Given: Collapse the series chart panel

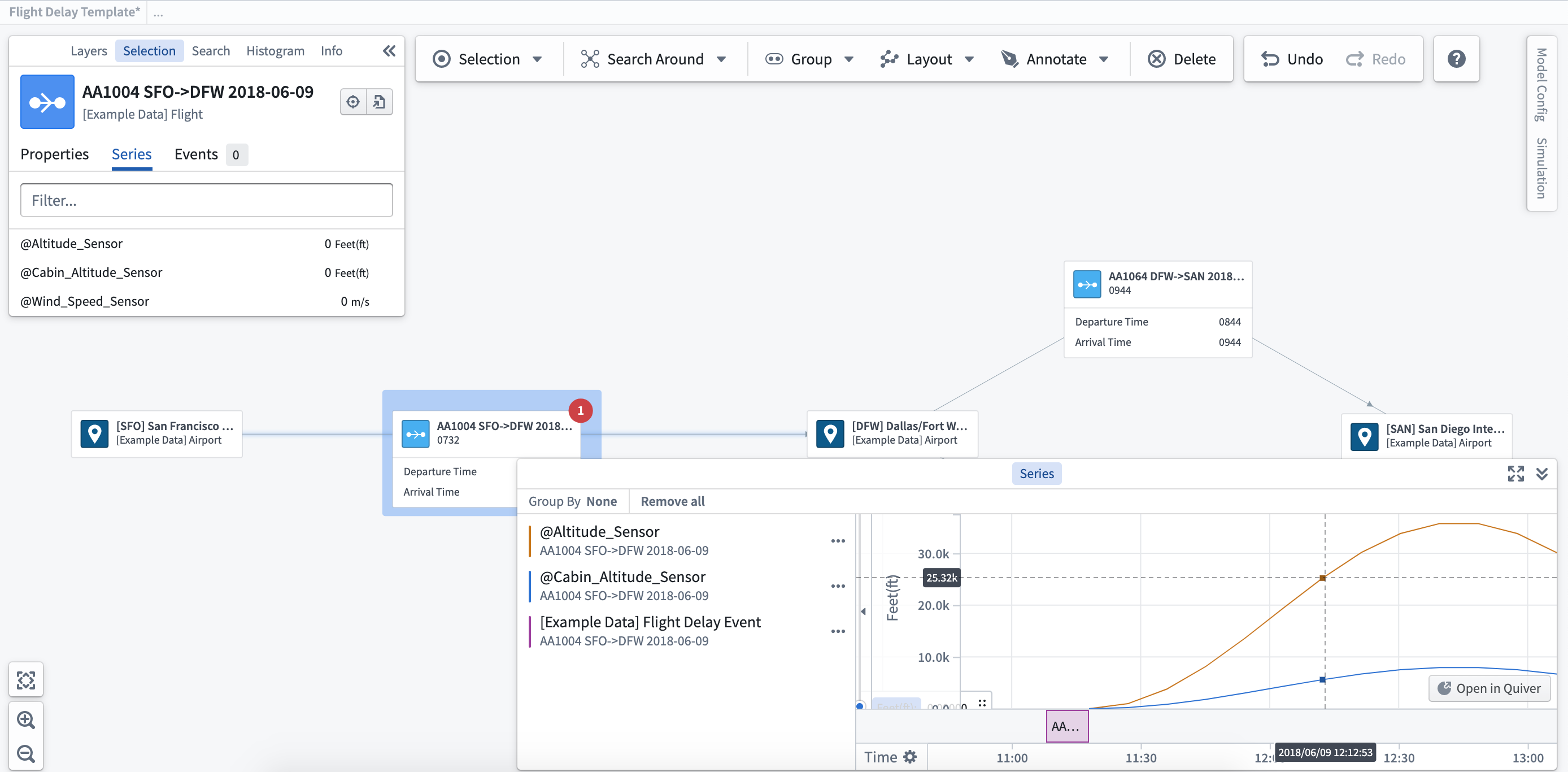Looking at the screenshot, I should click(1542, 473).
